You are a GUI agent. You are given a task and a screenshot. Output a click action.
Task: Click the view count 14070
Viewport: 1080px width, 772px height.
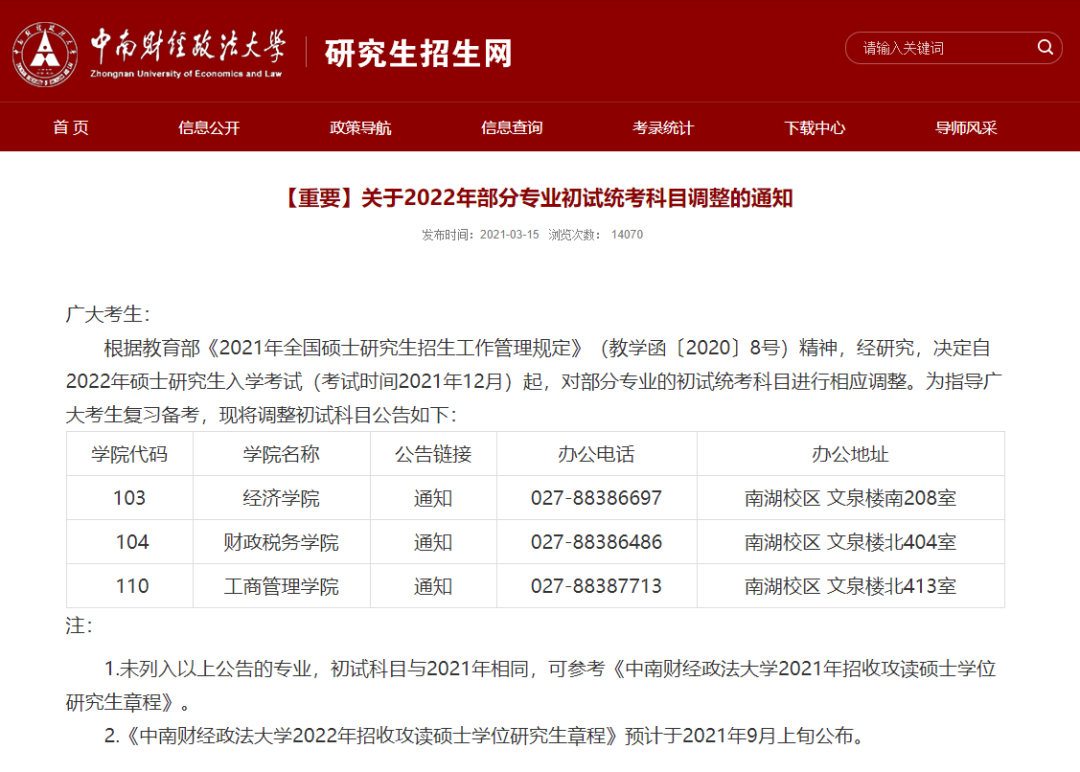pyautogui.click(x=627, y=234)
